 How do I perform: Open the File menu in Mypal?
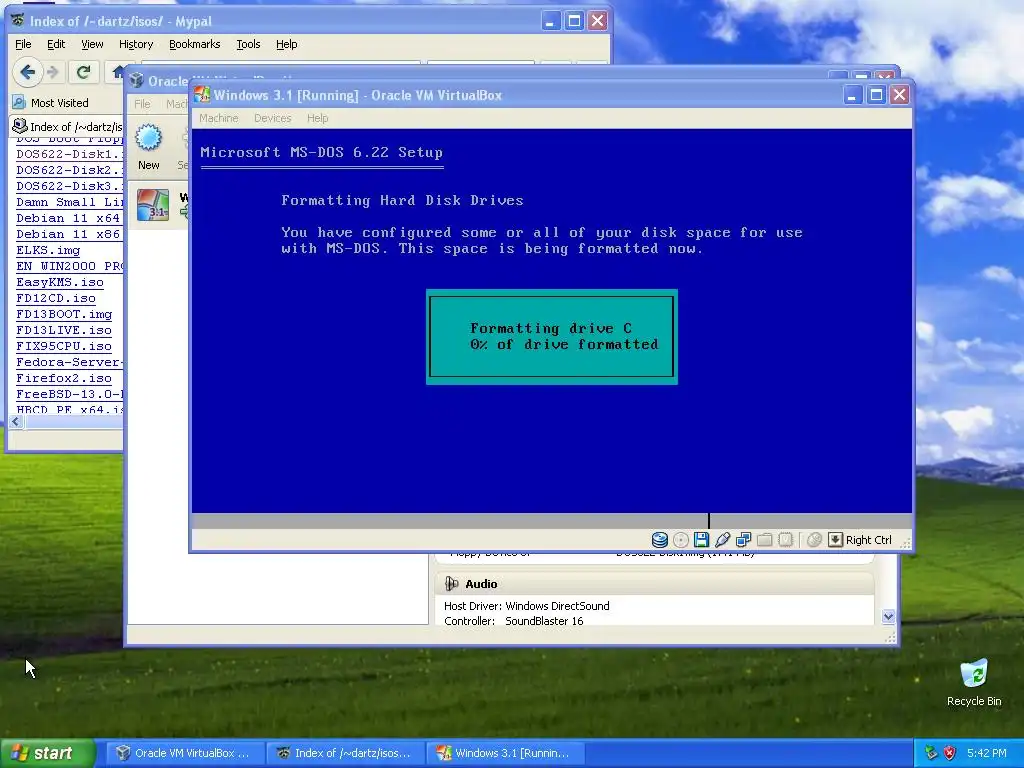coord(23,44)
